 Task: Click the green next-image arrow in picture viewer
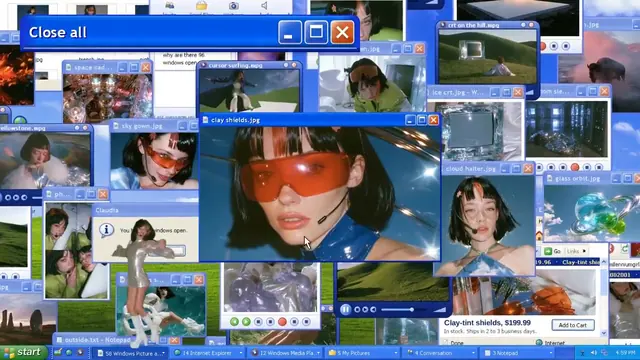tap(246, 322)
